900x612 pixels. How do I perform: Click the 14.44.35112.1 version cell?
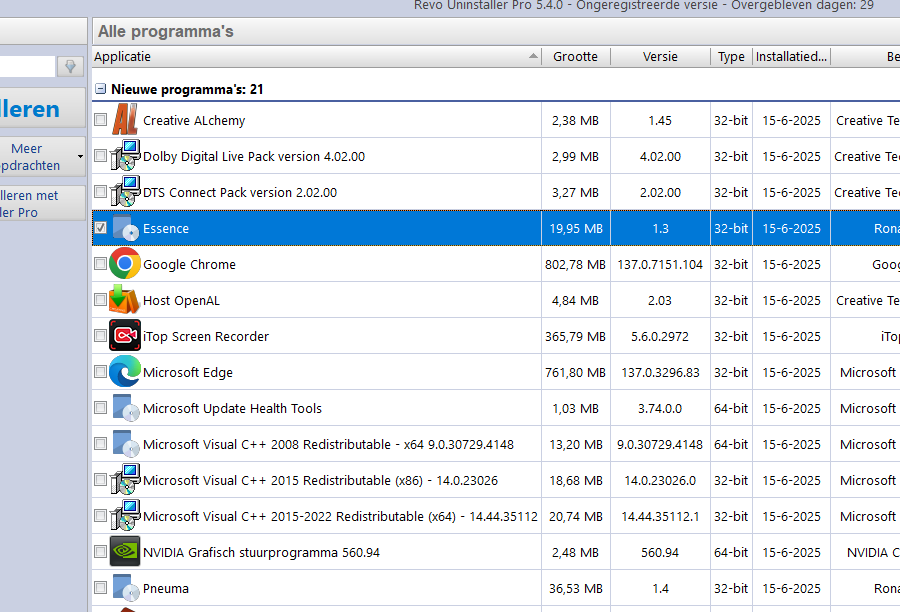click(x=660, y=516)
